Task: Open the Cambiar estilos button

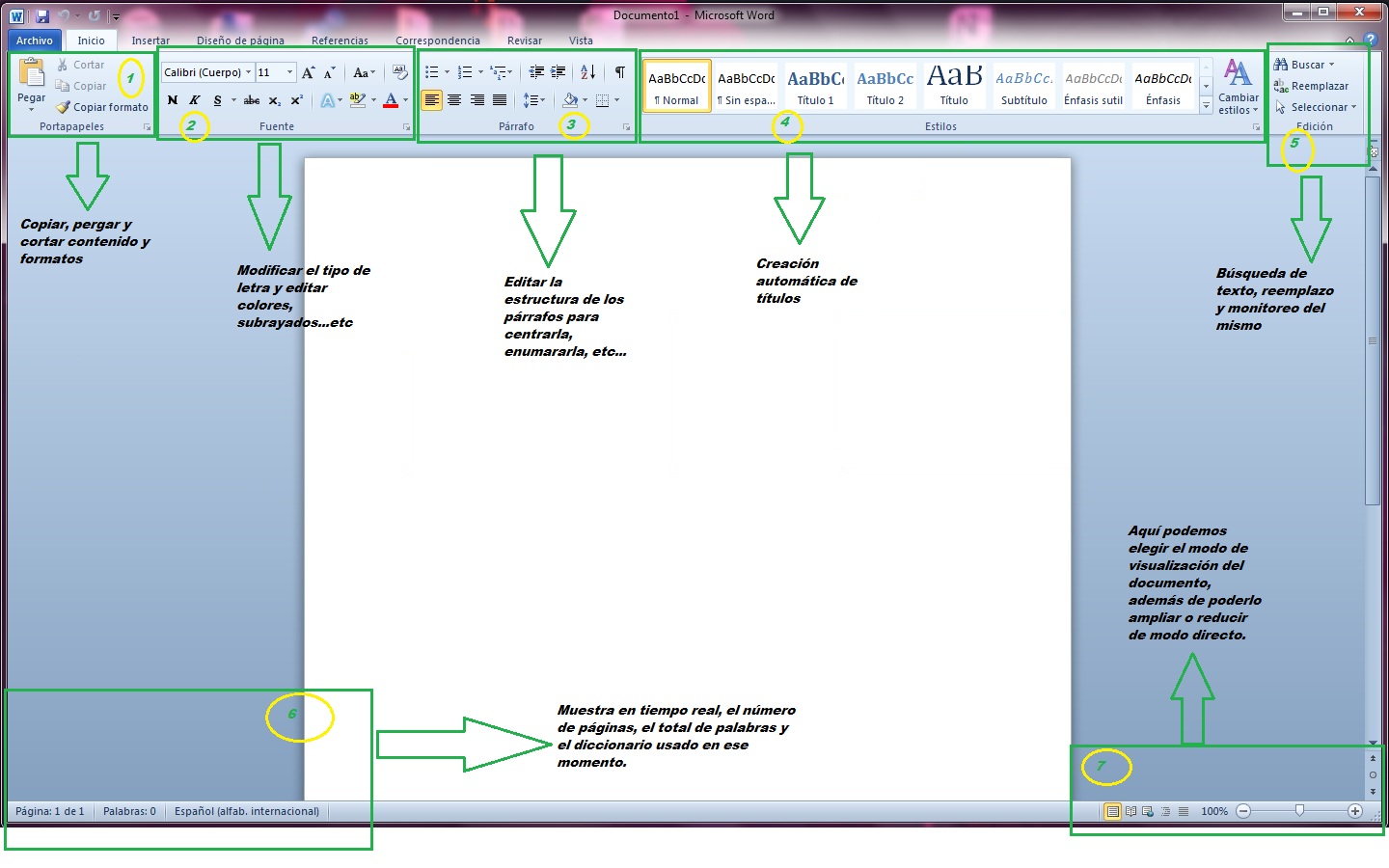Action: point(1239,87)
